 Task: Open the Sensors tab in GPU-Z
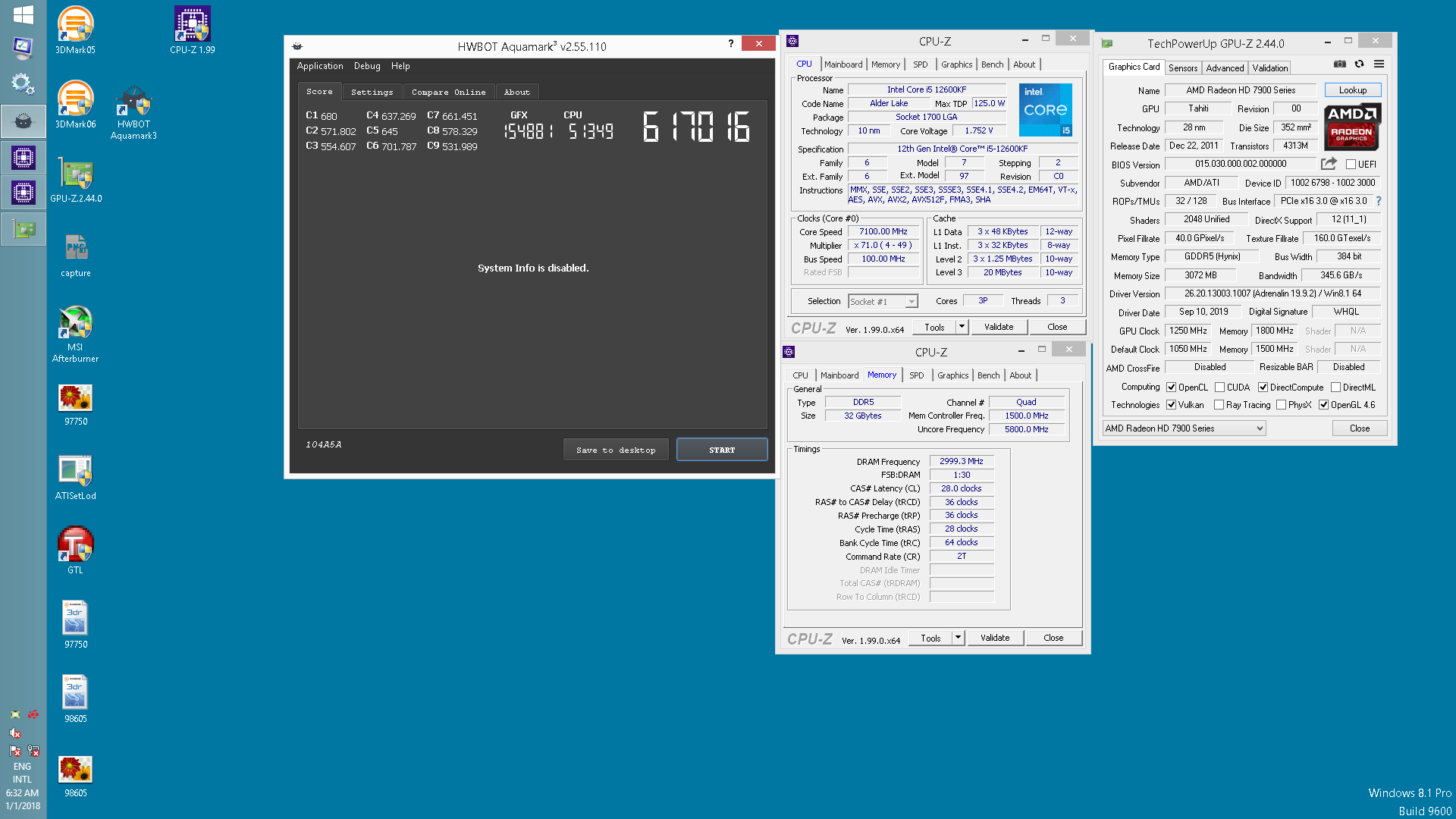click(x=1183, y=67)
